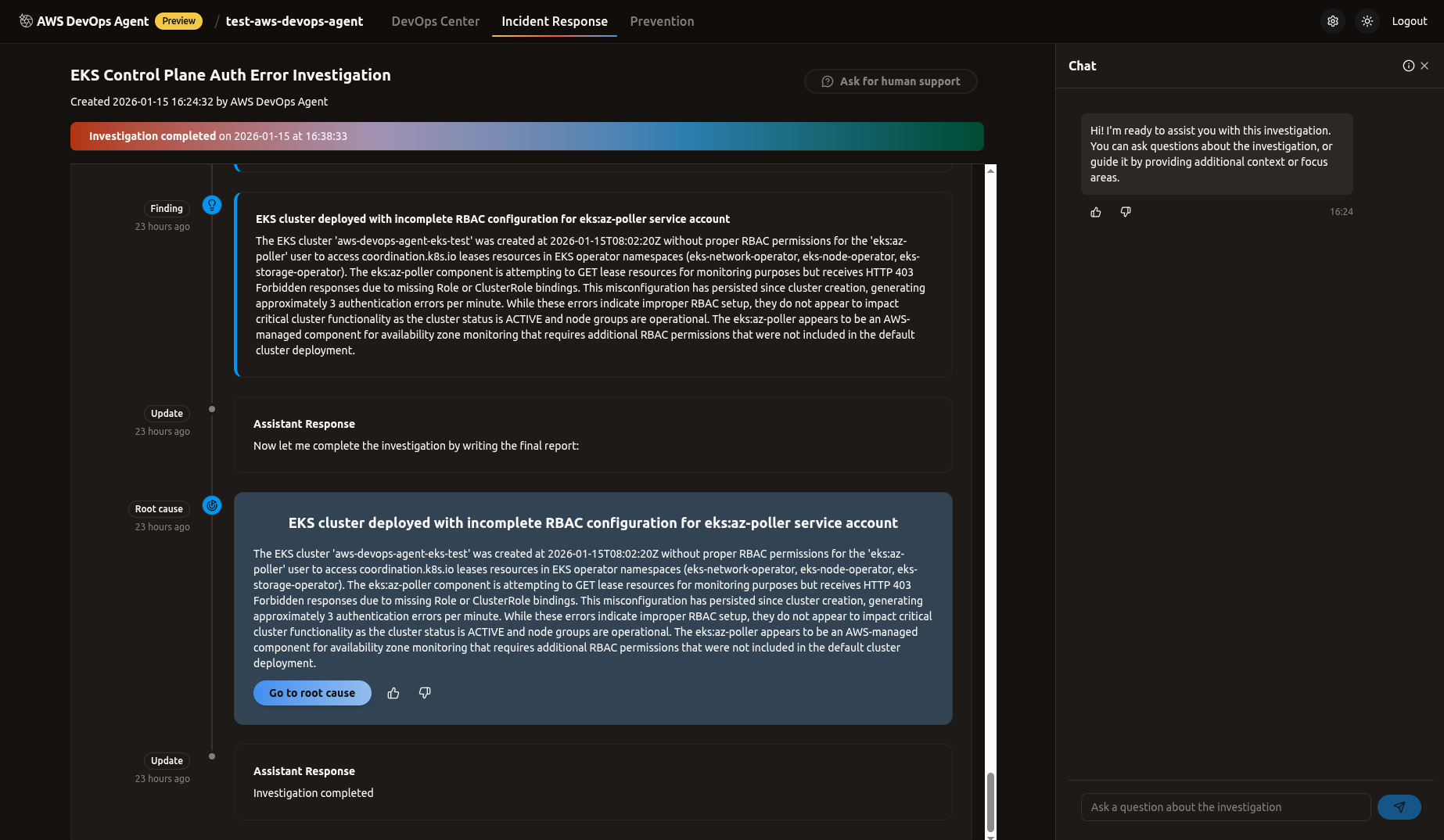Click the timeline dot beside the last Update

coord(212,756)
